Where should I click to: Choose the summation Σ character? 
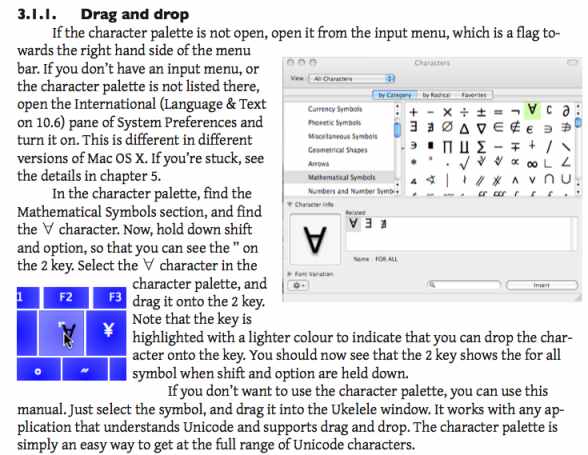(x=481, y=147)
